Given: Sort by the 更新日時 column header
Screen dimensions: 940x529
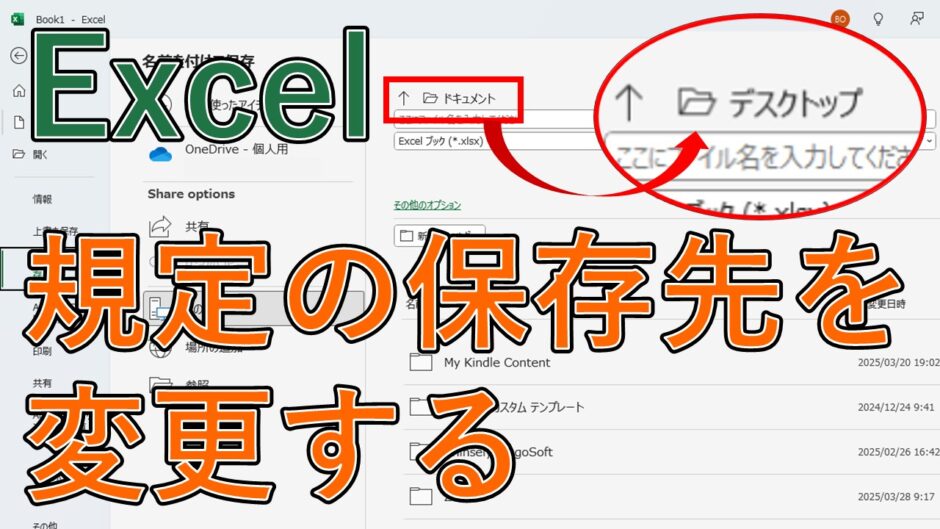Looking at the screenshot, I should (886, 304).
